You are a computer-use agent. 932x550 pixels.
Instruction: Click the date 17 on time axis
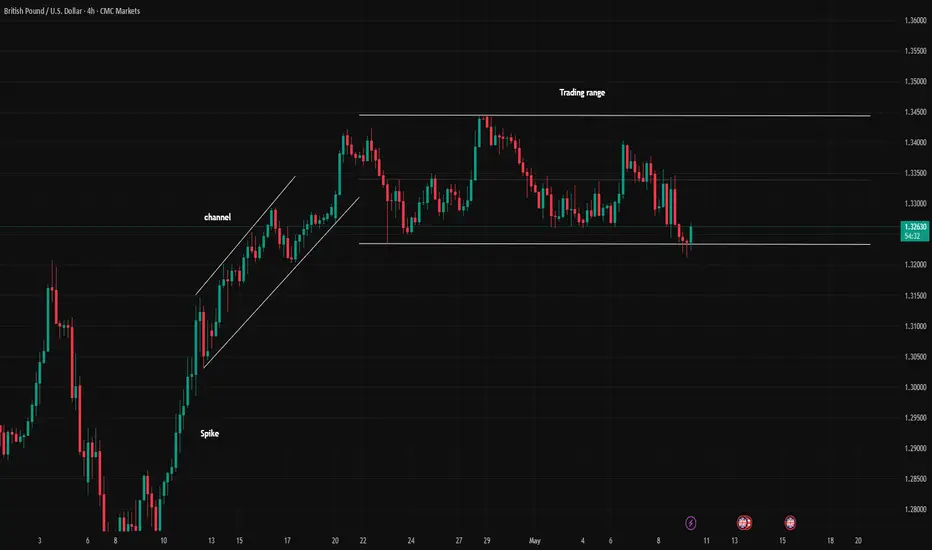pyautogui.click(x=287, y=540)
